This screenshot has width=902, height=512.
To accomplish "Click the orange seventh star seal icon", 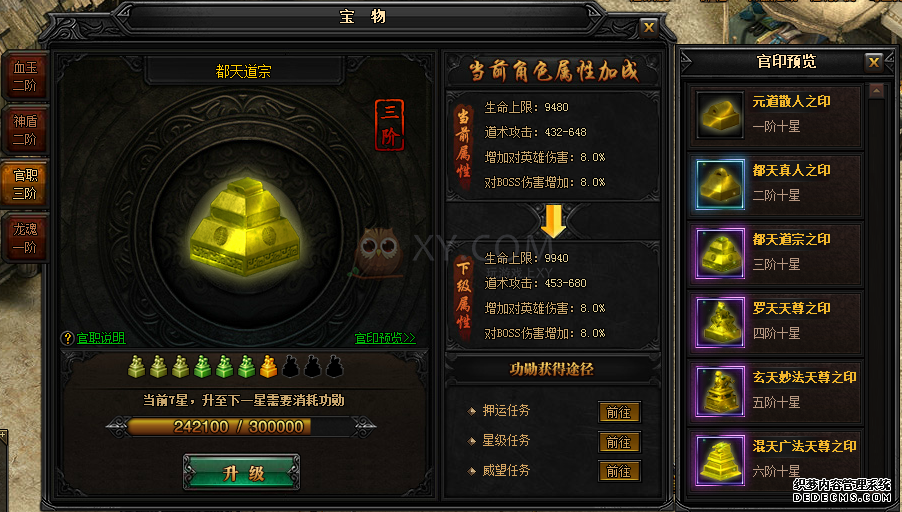I will click(x=269, y=366).
